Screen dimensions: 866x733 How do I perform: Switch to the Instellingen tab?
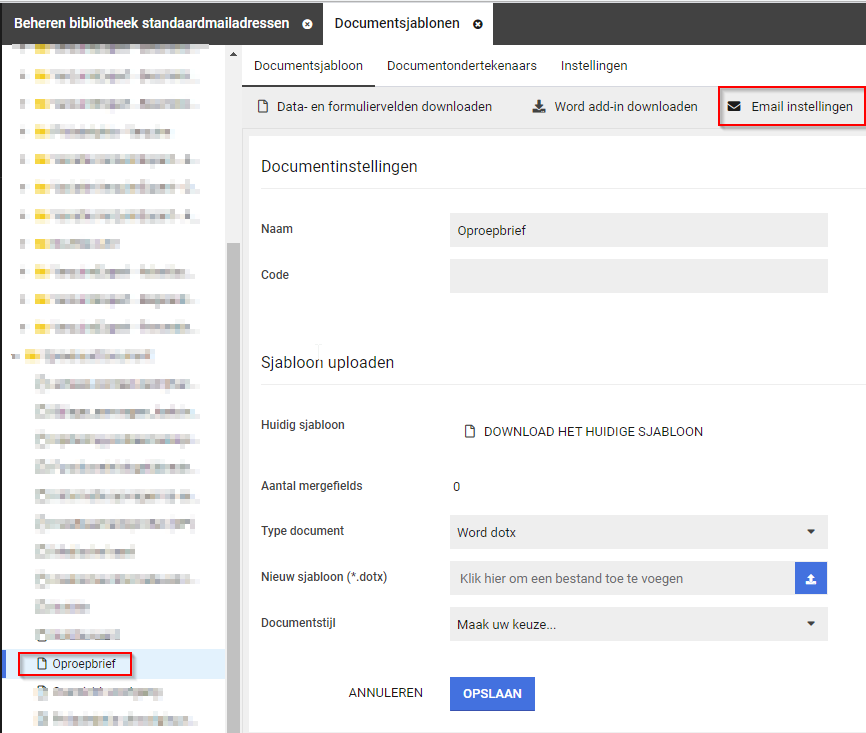point(594,66)
